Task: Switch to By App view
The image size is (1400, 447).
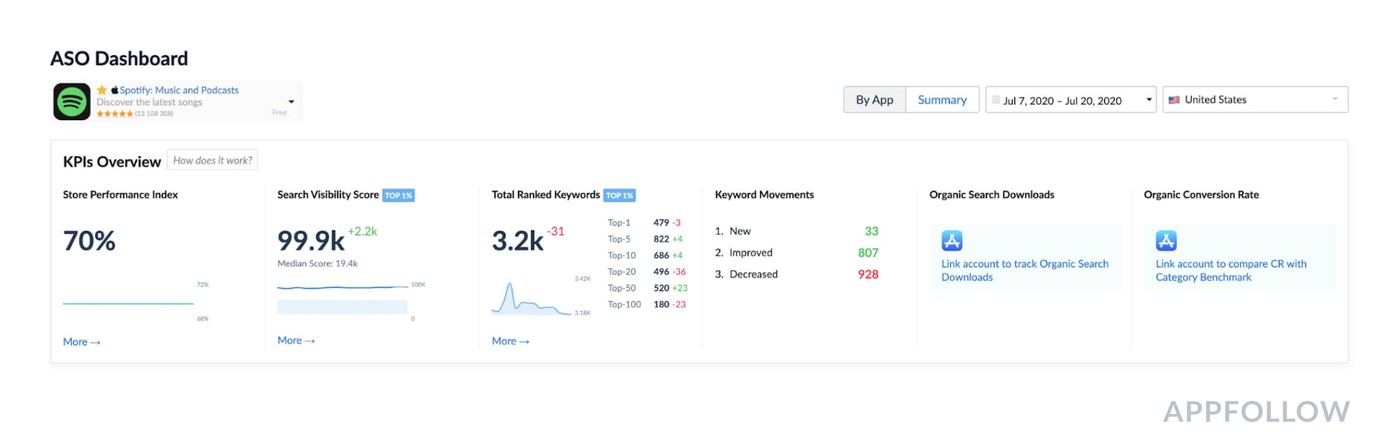Action: 874,100
